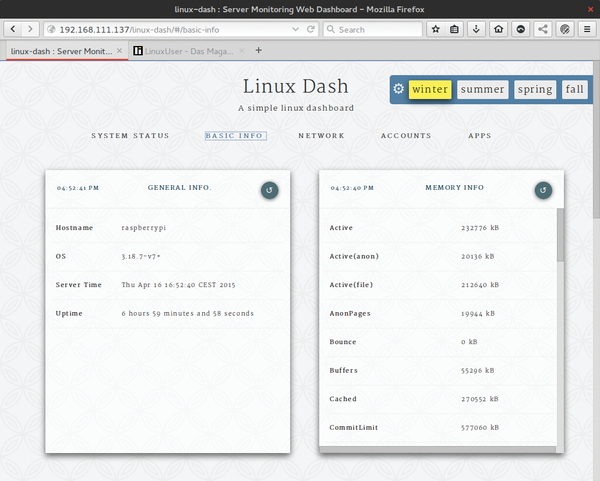Click the Memory Info panel title

point(455,188)
